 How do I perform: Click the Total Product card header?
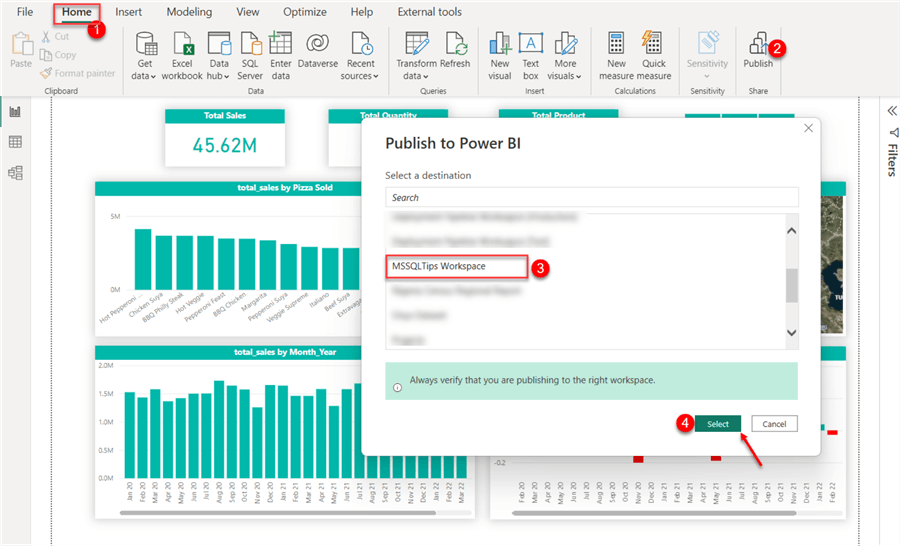tap(558, 115)
